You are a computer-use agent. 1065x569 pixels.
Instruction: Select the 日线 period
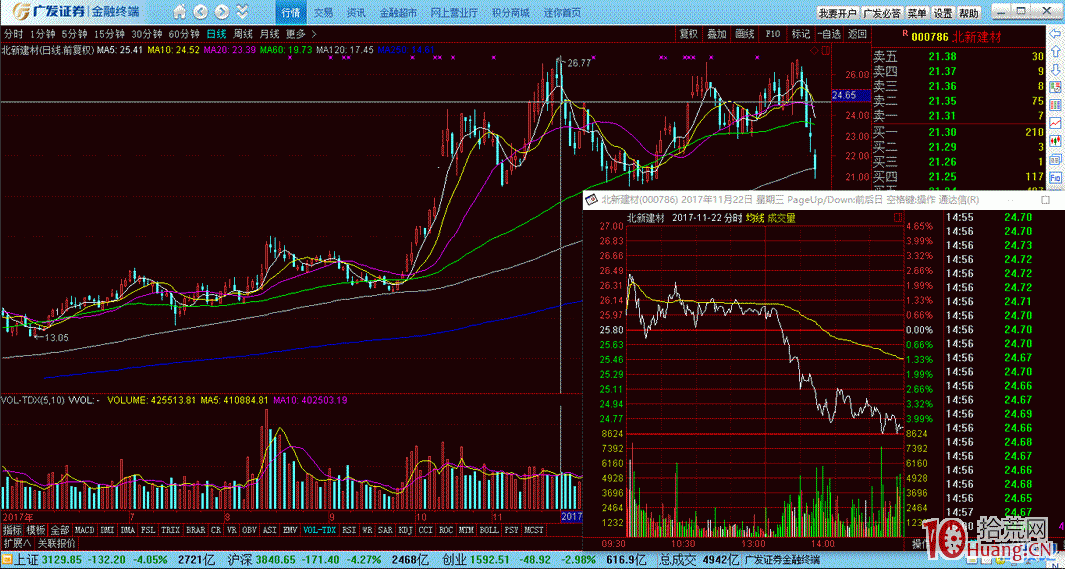(x=217, y=34)
